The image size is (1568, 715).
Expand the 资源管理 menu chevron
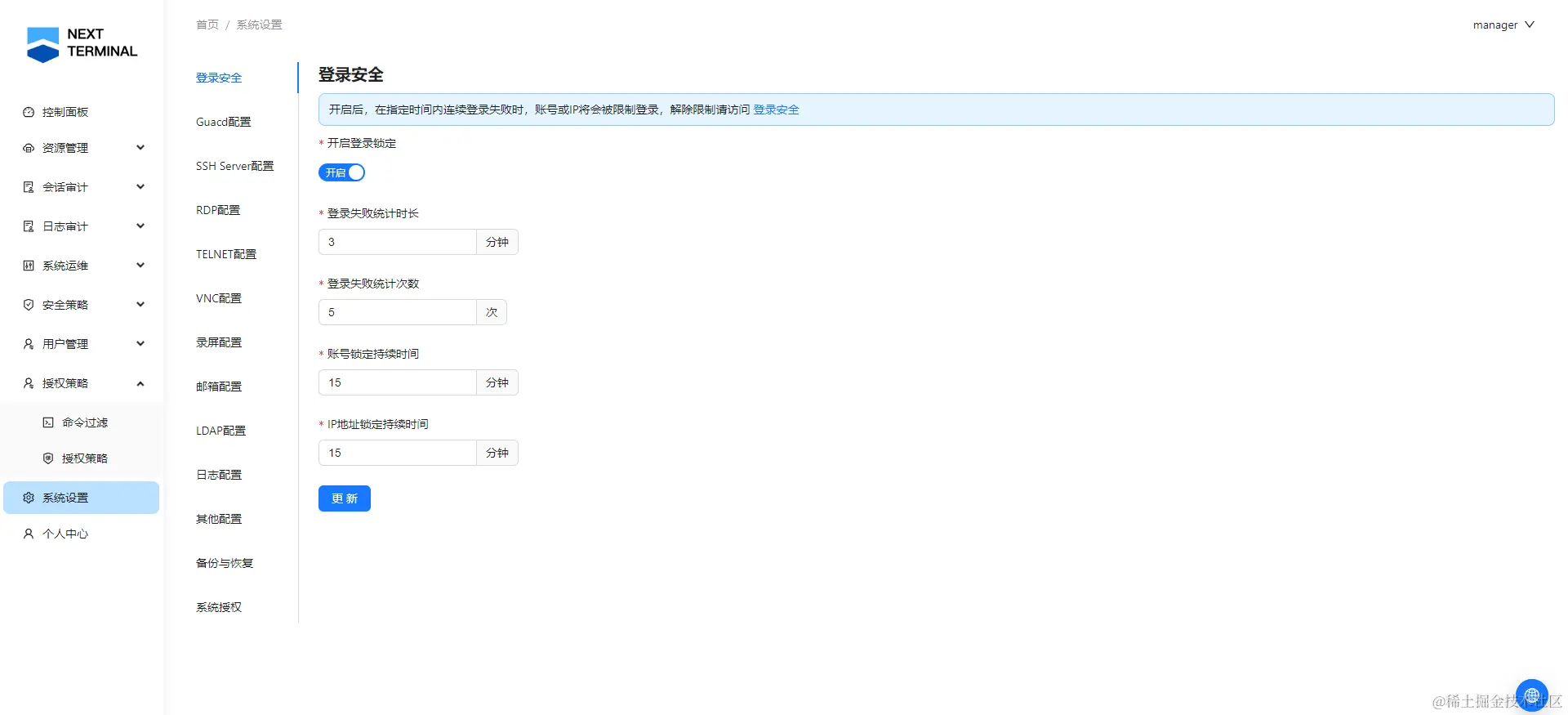(140, 148)
